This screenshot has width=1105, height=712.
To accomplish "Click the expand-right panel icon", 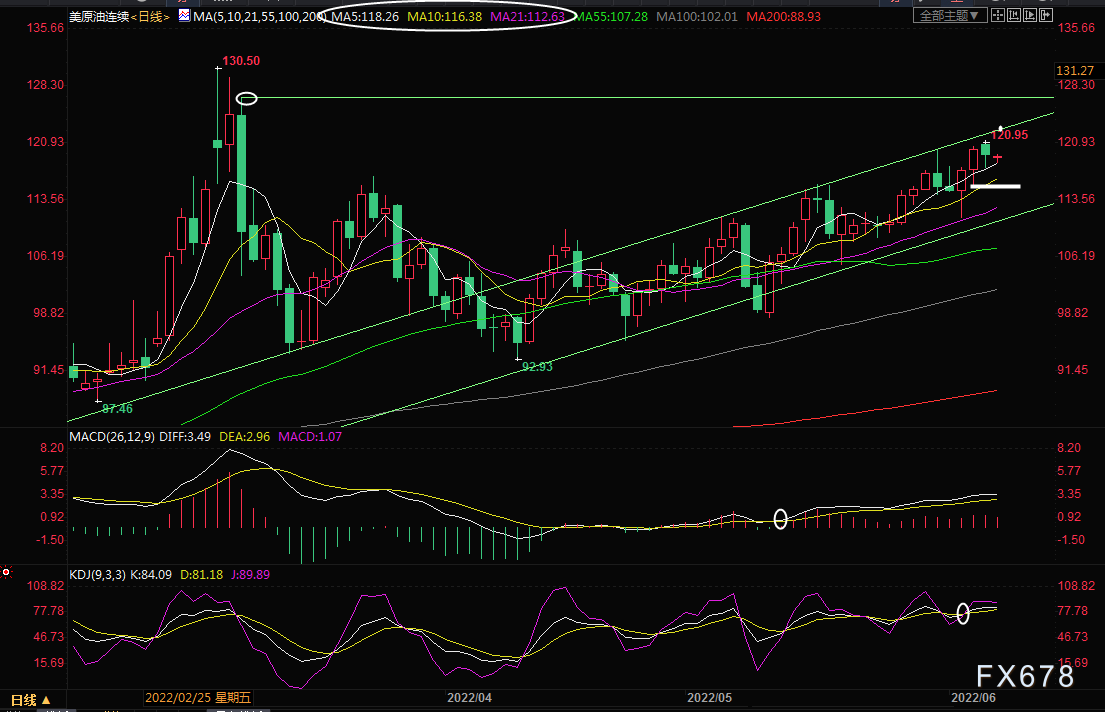I will [1046, 16].
